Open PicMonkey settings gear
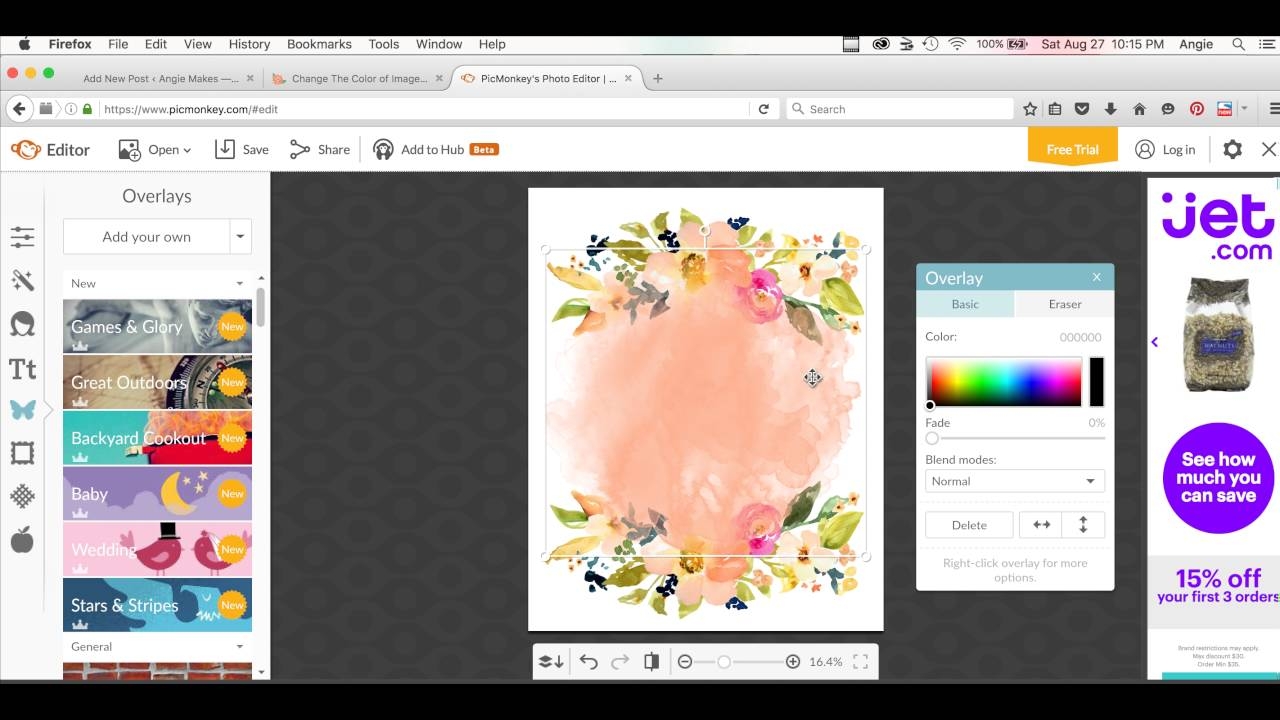This screenshot has width=1280, height=720. click(x=1232, y=149)
